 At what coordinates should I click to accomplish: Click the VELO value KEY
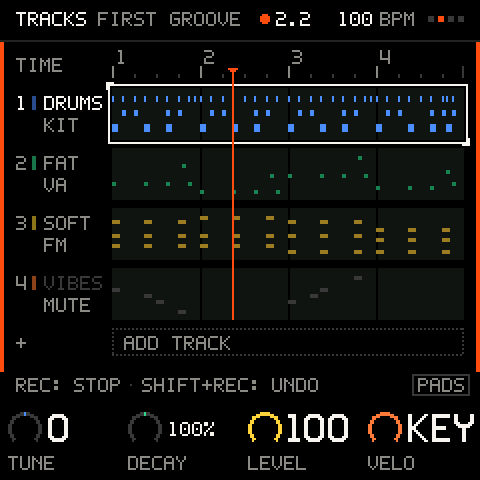click(440, 428)
